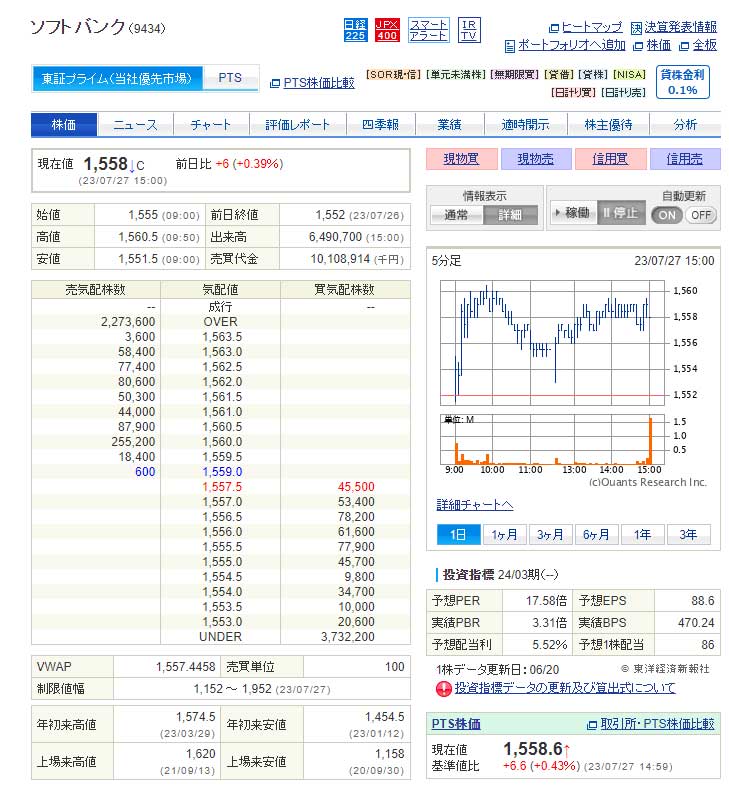729x792 pixels.
Task: Switch to the PTS market tab
Action: 230,78
